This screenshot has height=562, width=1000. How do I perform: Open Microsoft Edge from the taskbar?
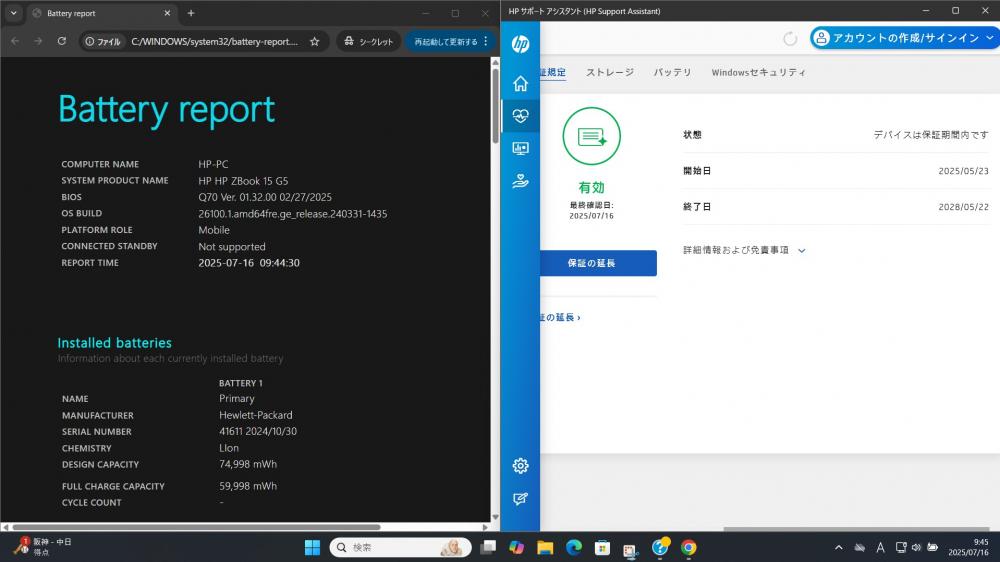point(574,547)
